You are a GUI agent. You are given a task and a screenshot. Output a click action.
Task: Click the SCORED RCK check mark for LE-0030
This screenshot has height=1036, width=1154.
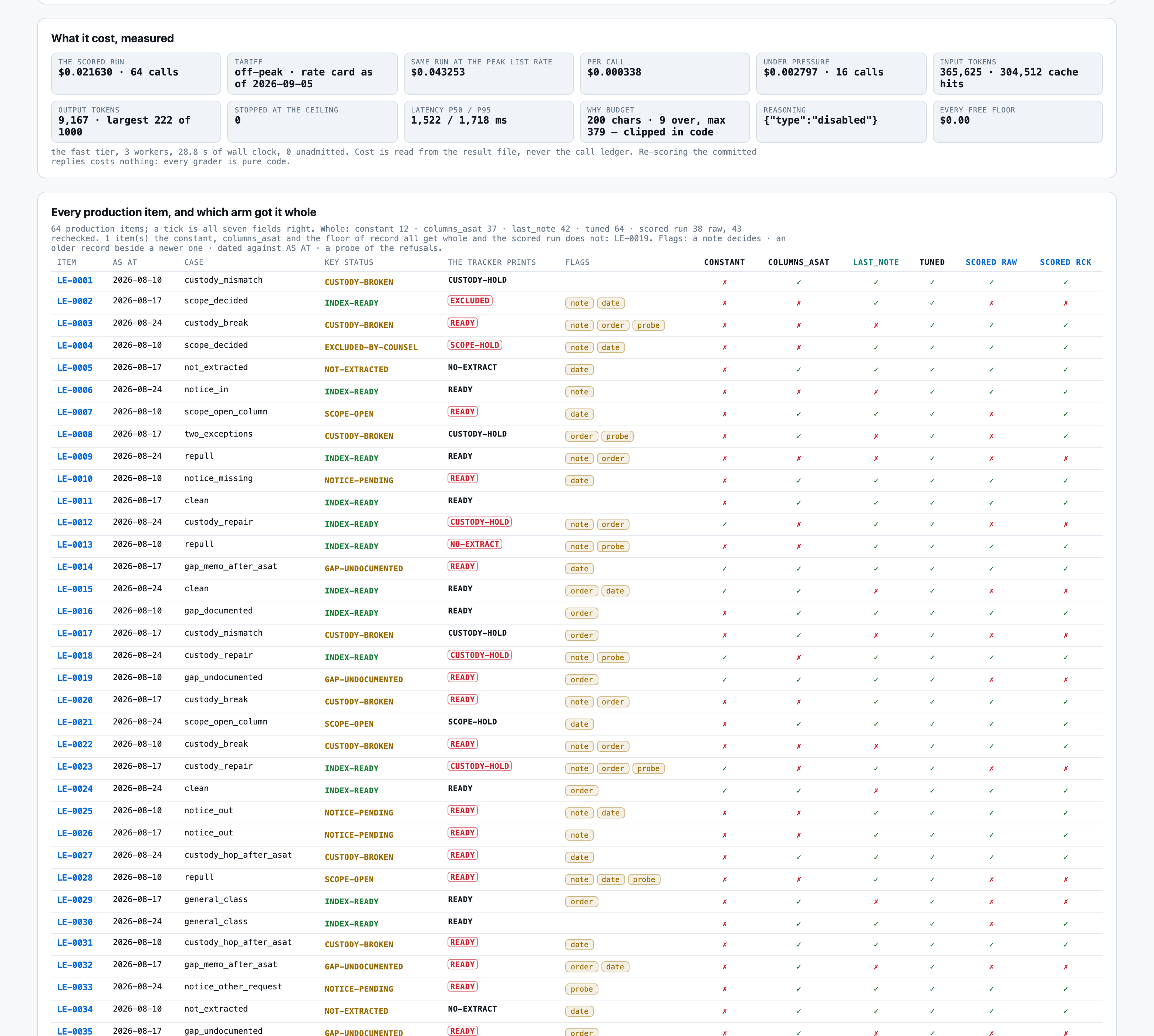pos(1065,924)
